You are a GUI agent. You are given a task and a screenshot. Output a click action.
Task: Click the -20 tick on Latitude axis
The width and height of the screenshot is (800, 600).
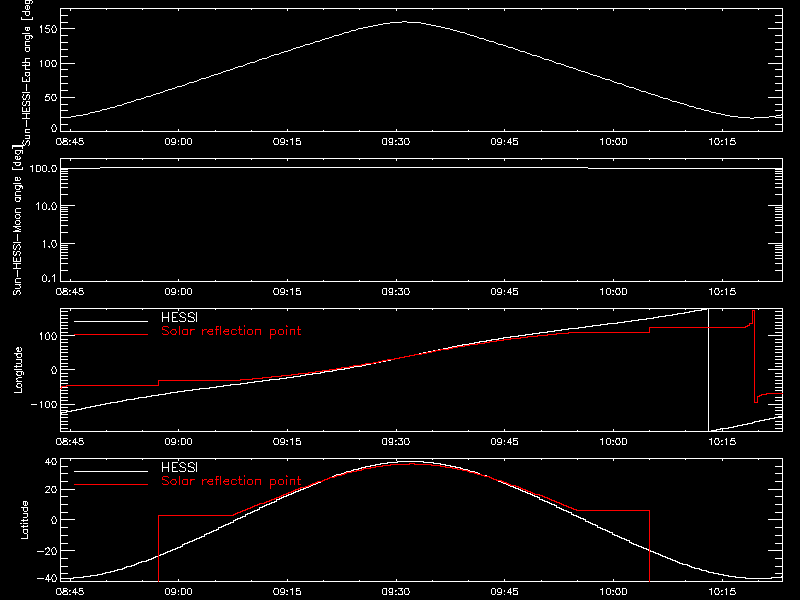[48, 551]
